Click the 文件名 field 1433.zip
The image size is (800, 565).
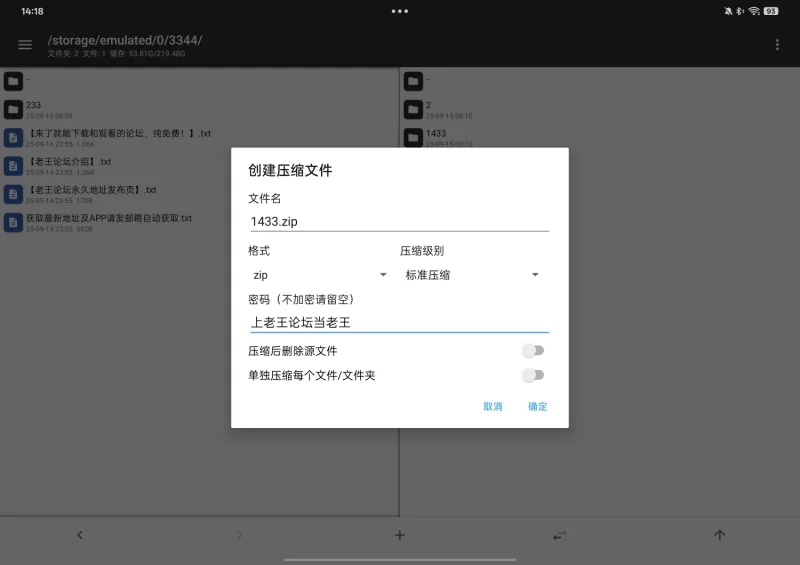pos(399,222)
